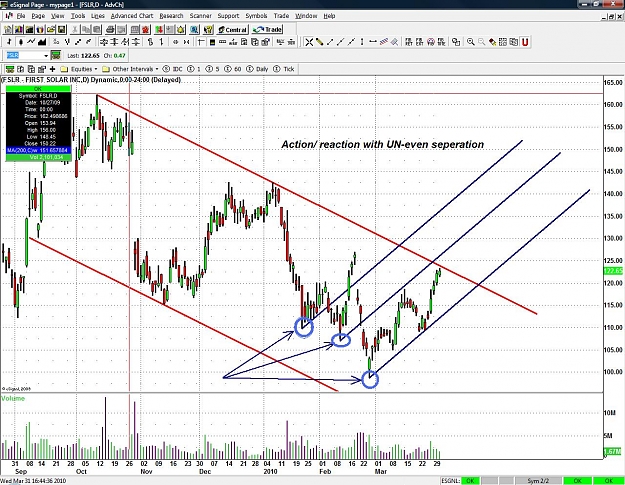
Task: Open the File menu
Action: (x=21, y=16)
